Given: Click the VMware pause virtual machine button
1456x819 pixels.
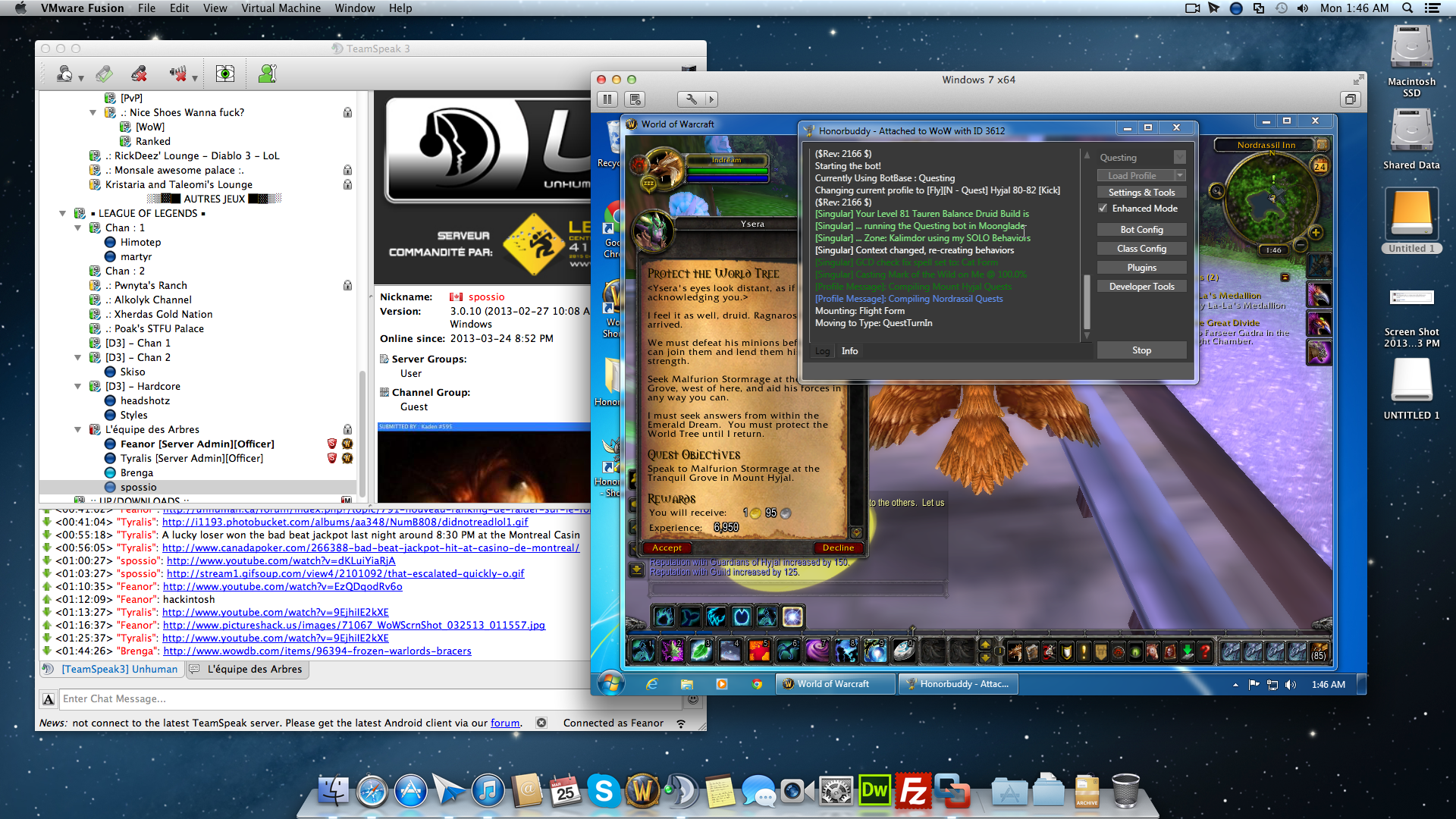Looking at the screenshot, I should click(x=607, y=99).
